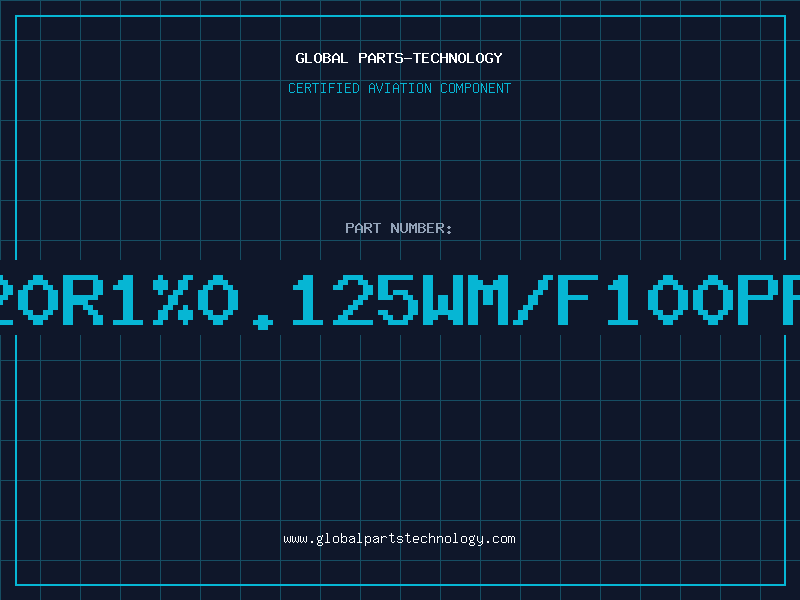Click the GLOBAL PARTS-TECHNOLOGY heading
This screenshot has height=600, width=800.
click(x=399, y=58)
